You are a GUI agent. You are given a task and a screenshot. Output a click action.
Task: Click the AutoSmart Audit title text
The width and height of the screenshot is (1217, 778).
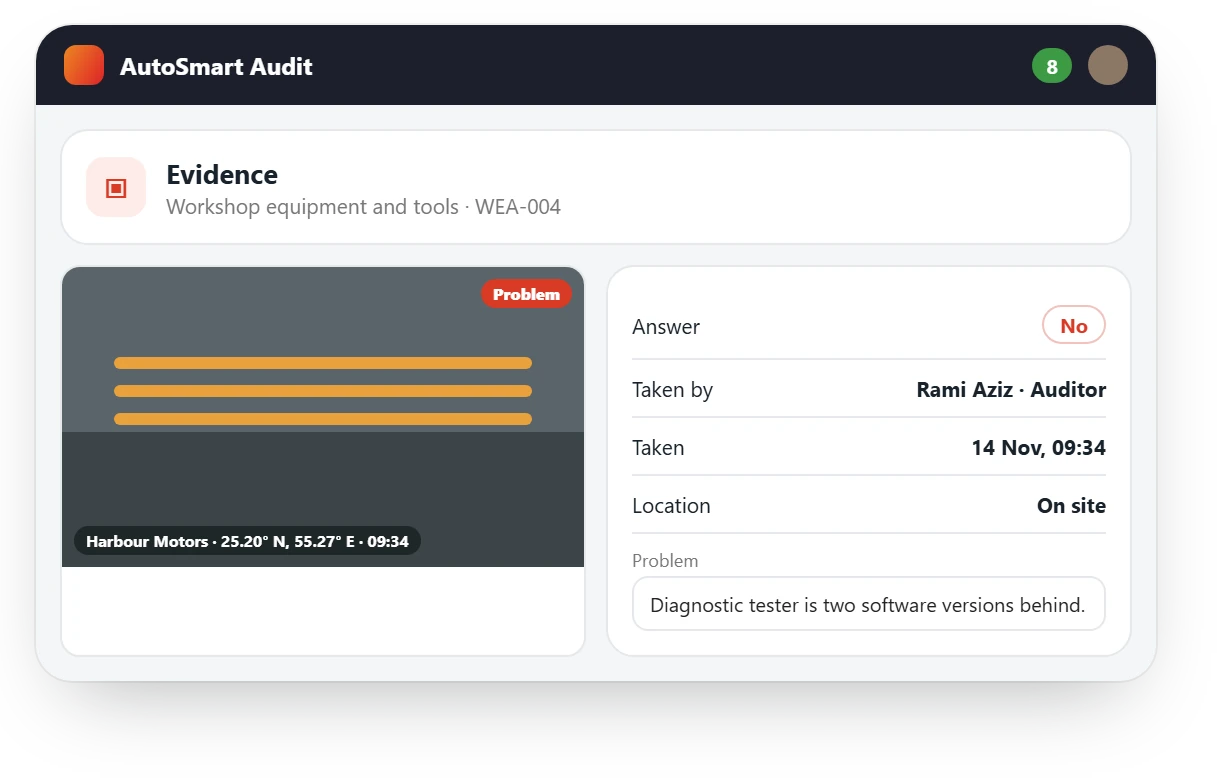point(216,67)
